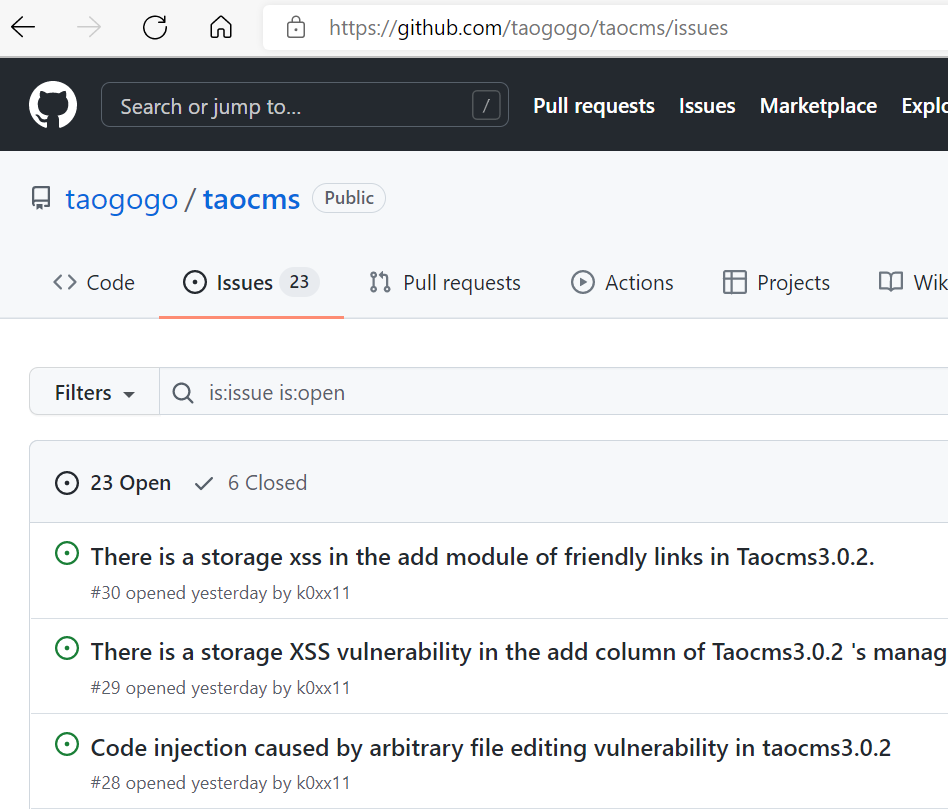Open the Code tab
Viewport: 948px width, 809px height.
pyautogui.click(x=94, y=283)
